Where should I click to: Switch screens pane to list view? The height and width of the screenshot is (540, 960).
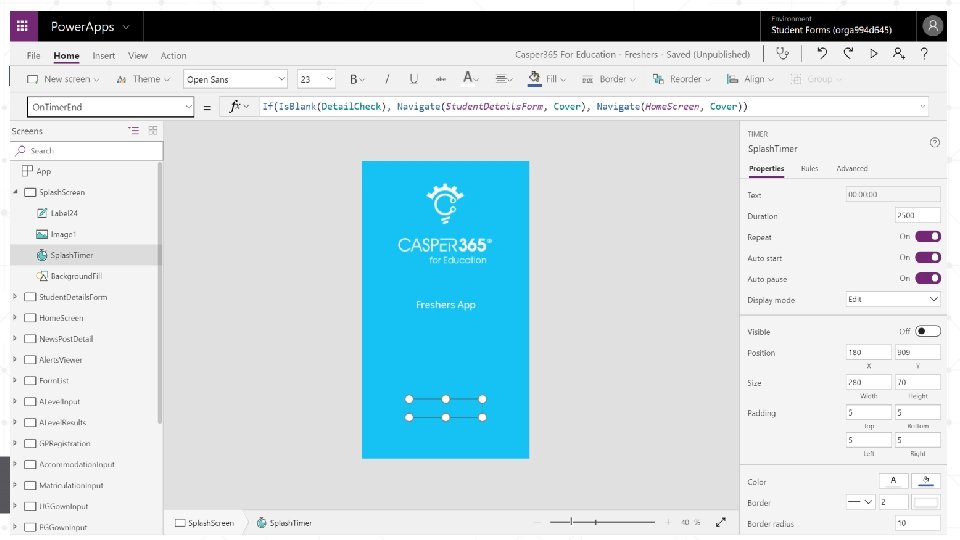pyautogui.click(x=133, y=130)
